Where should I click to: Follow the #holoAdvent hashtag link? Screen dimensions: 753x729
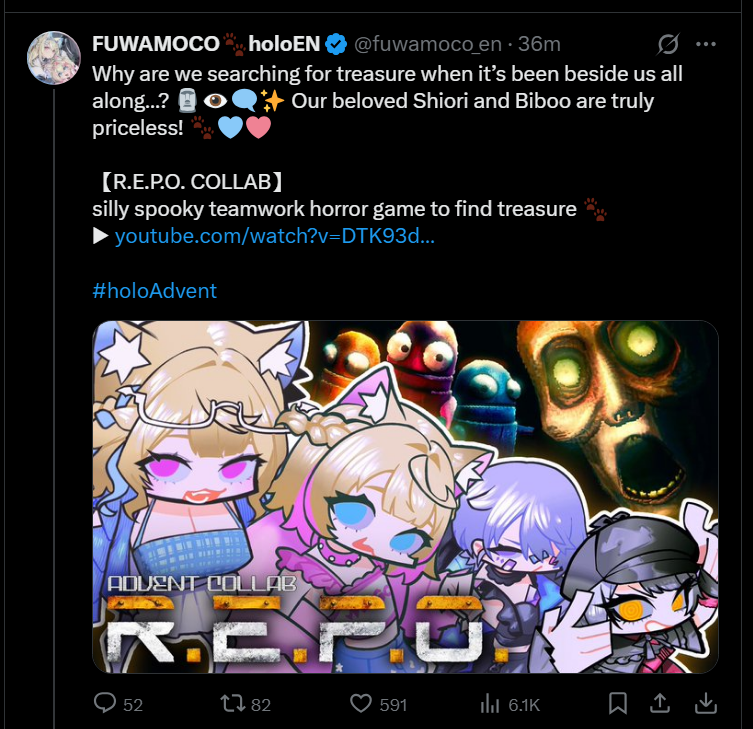(x=155, y=291)
